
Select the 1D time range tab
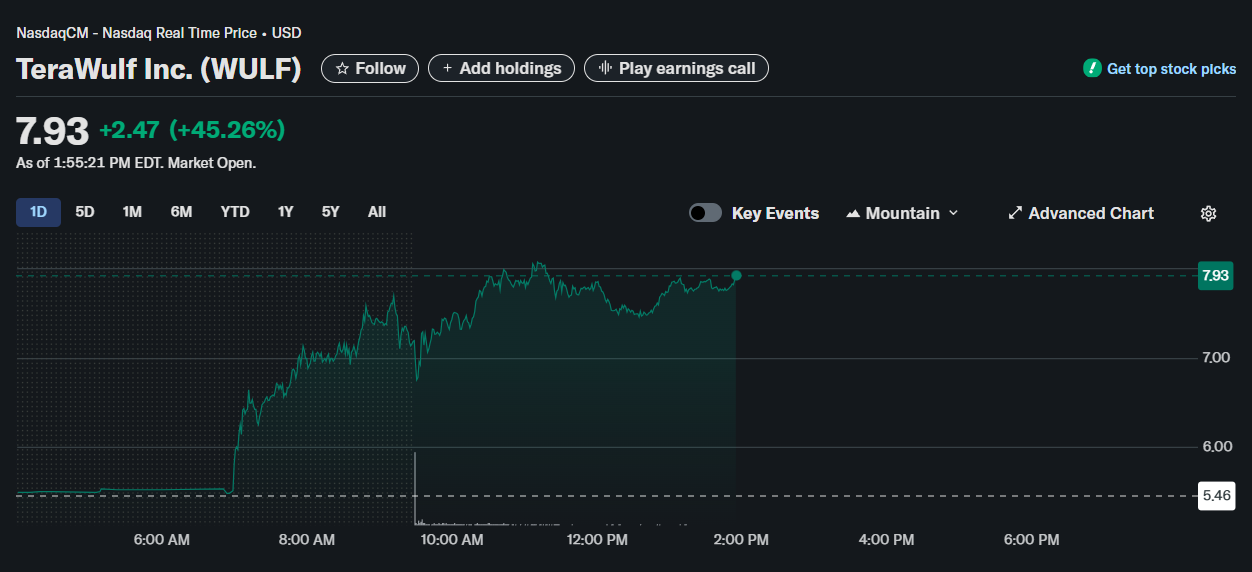click(38, 212)
